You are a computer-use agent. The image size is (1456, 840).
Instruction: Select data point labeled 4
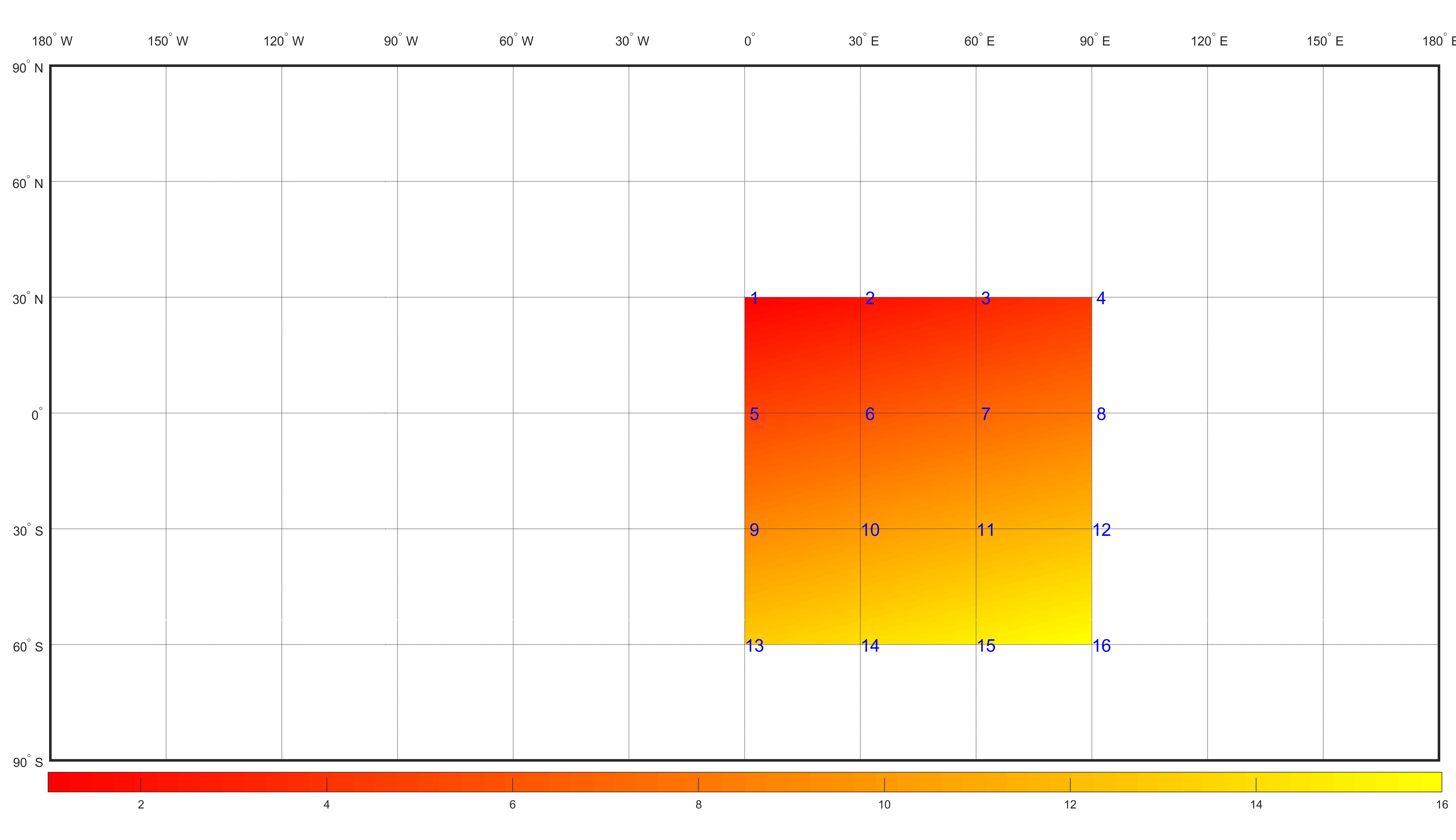[1102, 298]
